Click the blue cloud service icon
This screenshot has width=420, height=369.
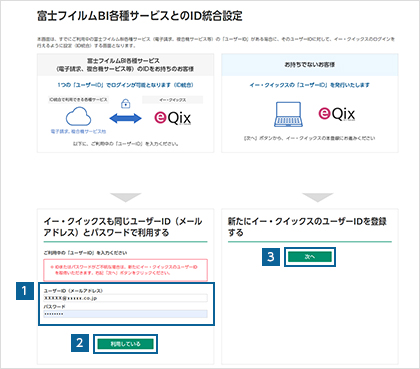pos(78,116)
